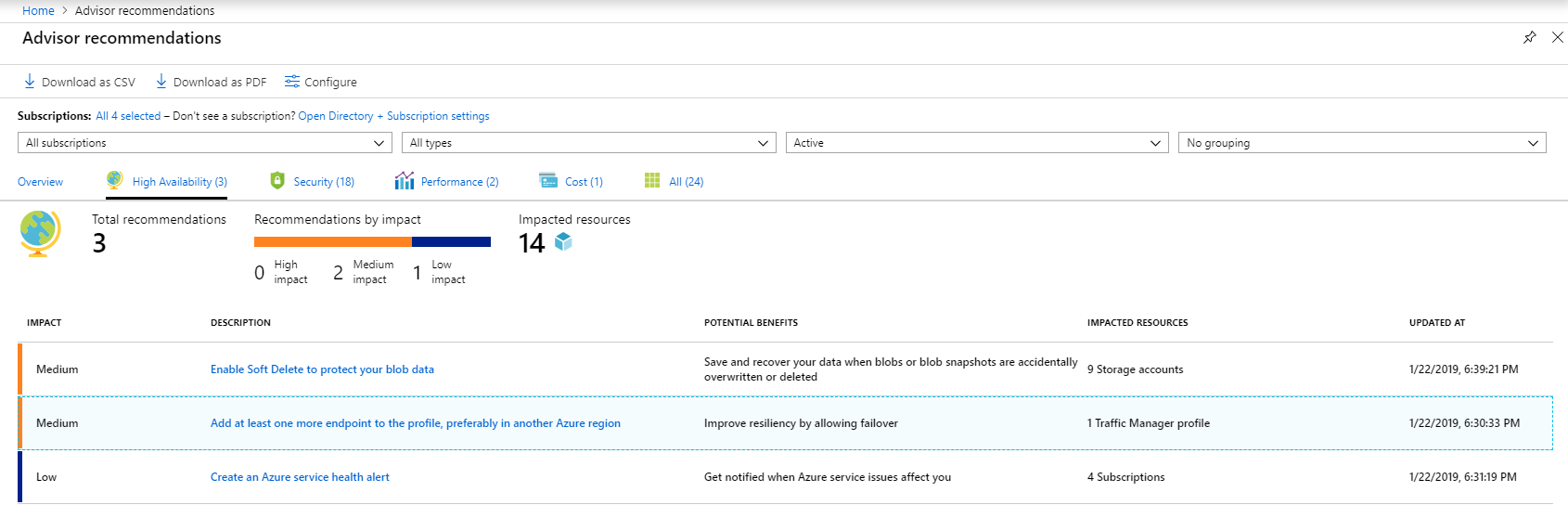Click '4 Subscriptions' cell
The height and width of the screenshot is (518, 1568).
tap(1126, 477)
